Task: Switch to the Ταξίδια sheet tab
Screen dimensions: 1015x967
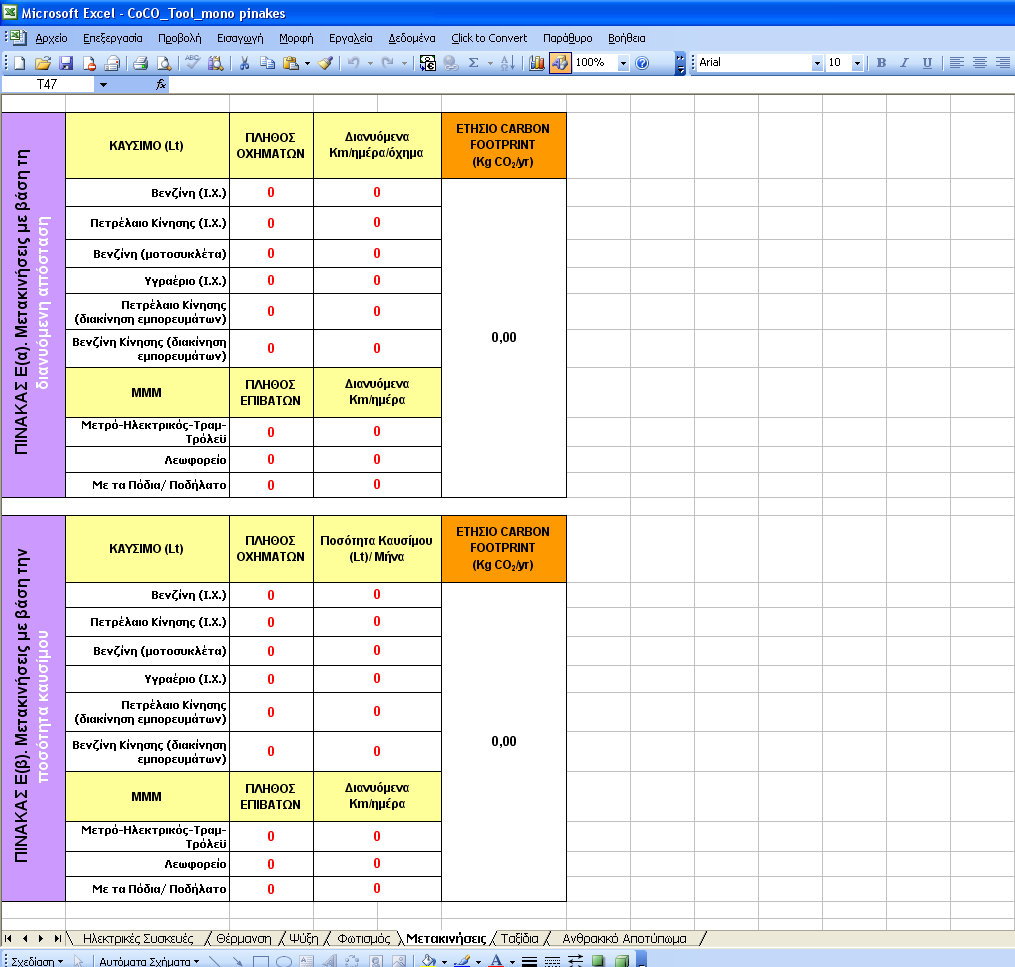Action: click(x=520, y=939)
